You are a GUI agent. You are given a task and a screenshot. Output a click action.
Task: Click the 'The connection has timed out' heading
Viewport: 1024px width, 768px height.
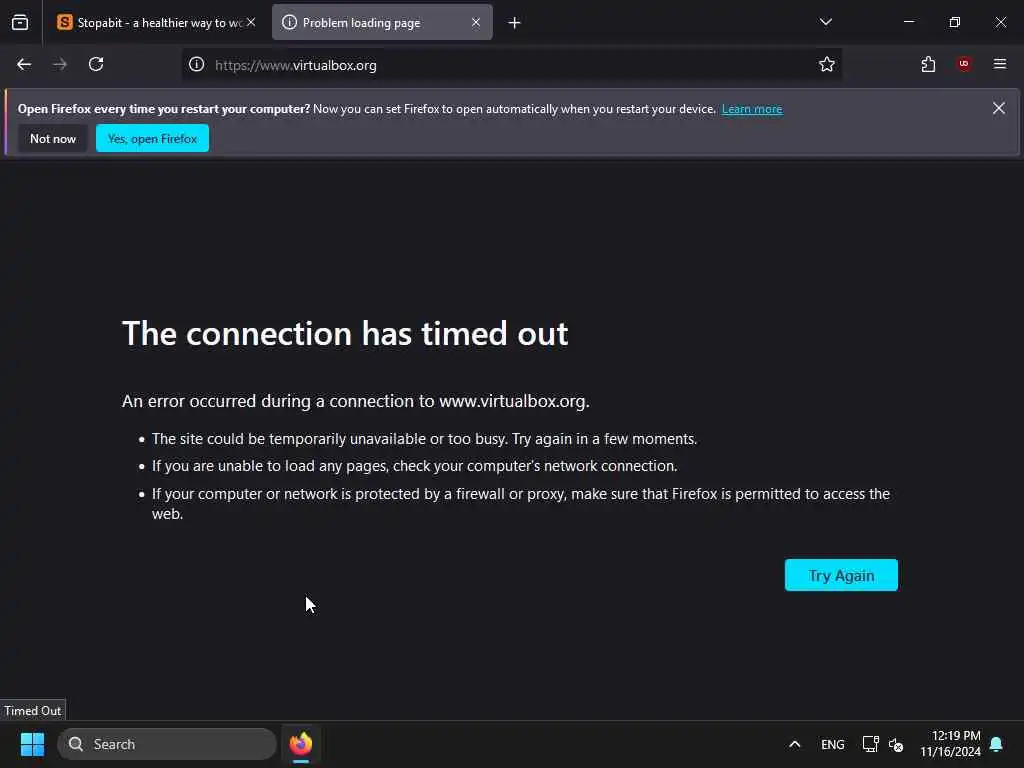[x=345, y=334]
